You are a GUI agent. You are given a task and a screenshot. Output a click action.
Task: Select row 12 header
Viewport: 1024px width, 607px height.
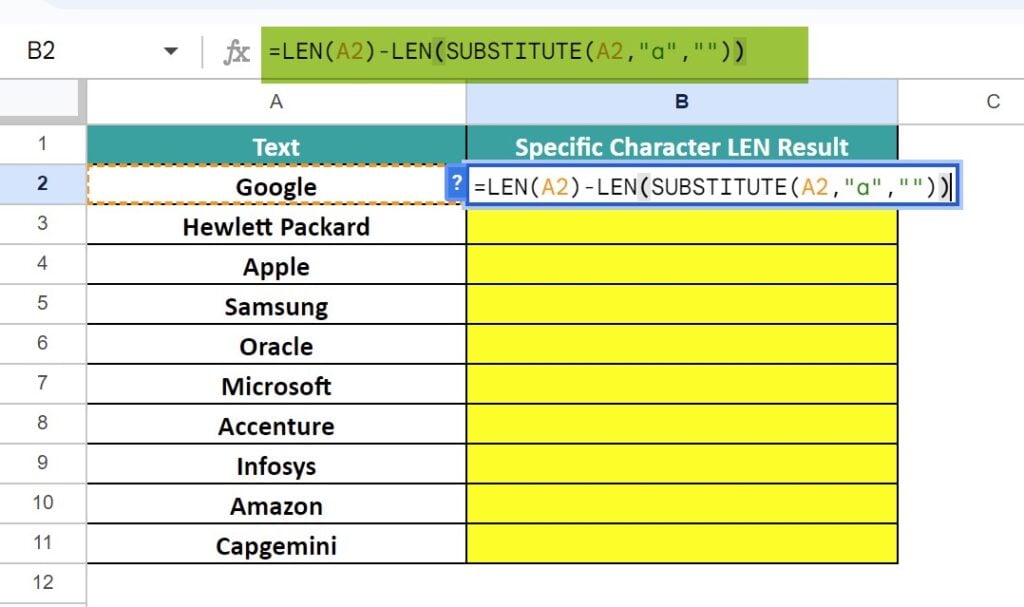tap(42, 582)
